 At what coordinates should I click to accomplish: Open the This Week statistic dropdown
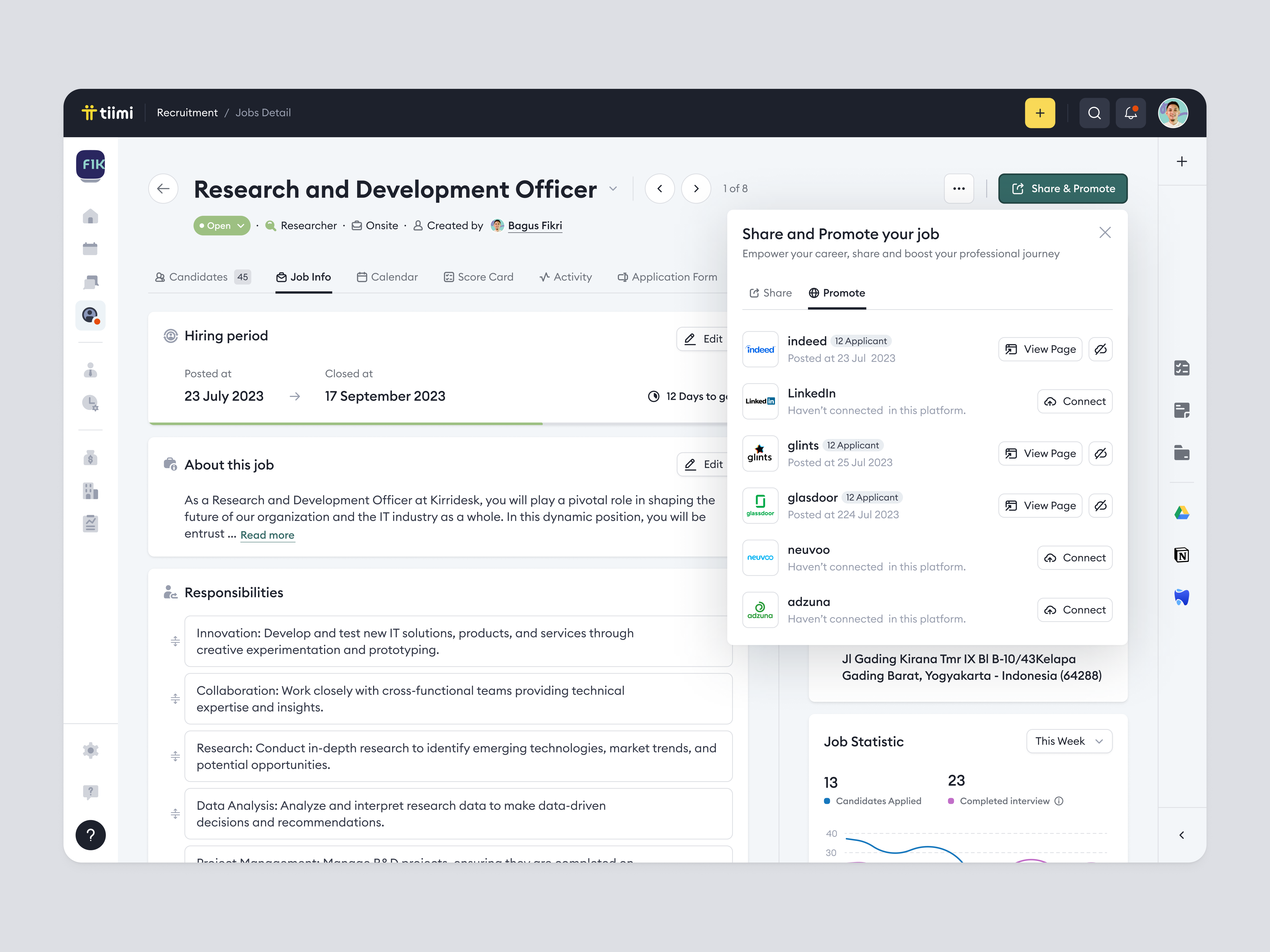point(1069,741)
